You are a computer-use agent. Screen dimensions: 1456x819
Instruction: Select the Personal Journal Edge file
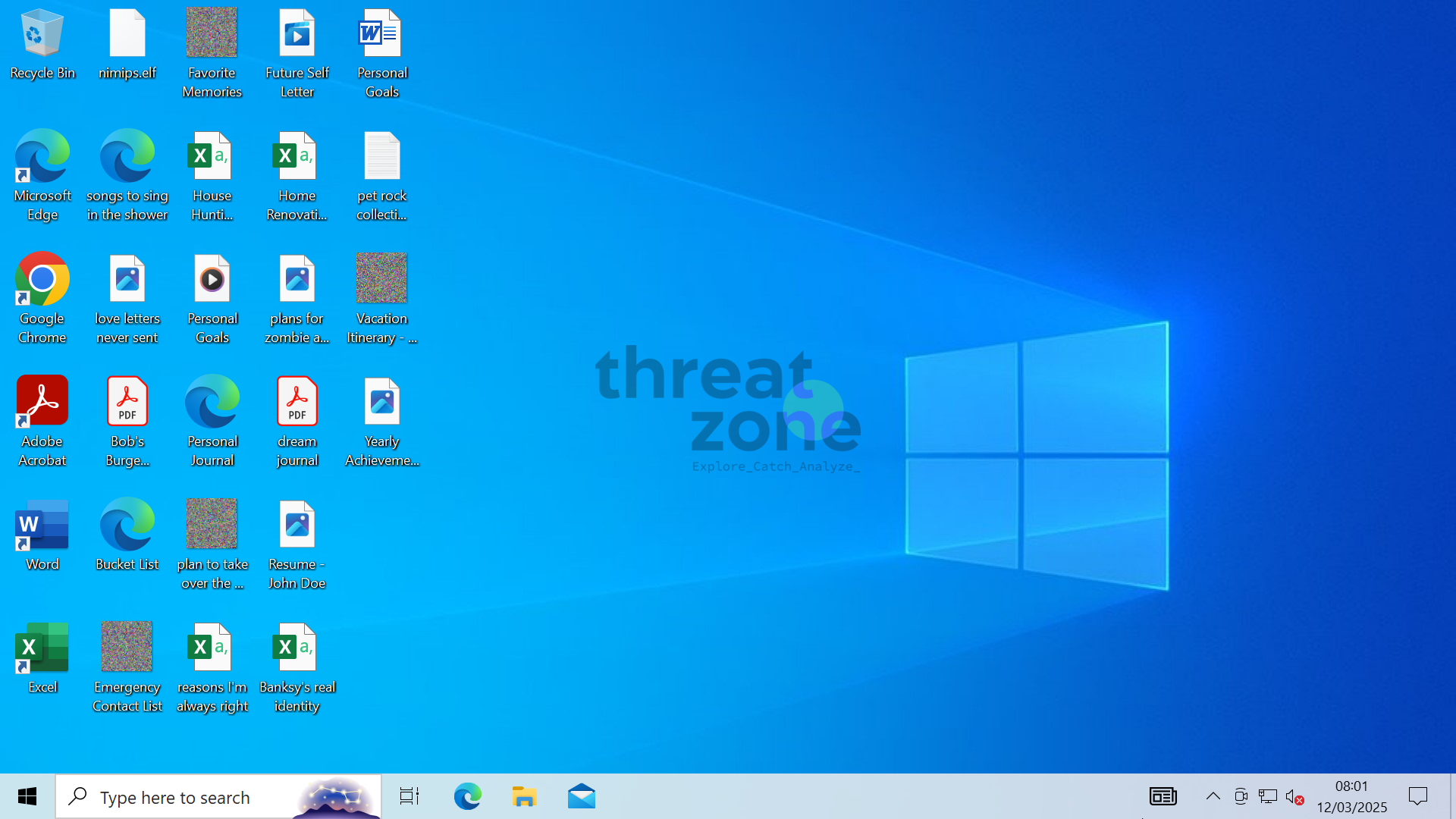(x=212, y=422)
